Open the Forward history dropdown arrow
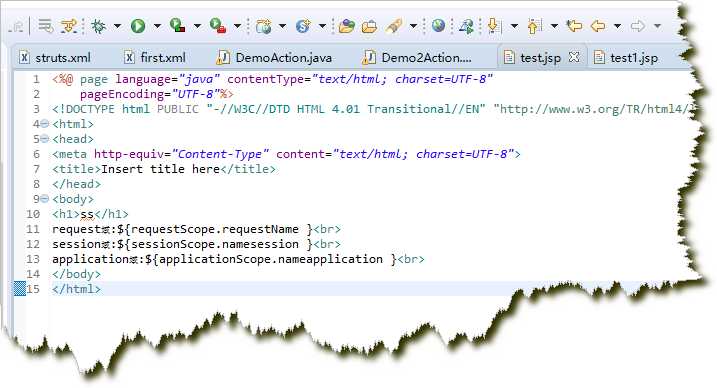The width and height of the screenshot is (717, 388). click(x=657, y=26)
